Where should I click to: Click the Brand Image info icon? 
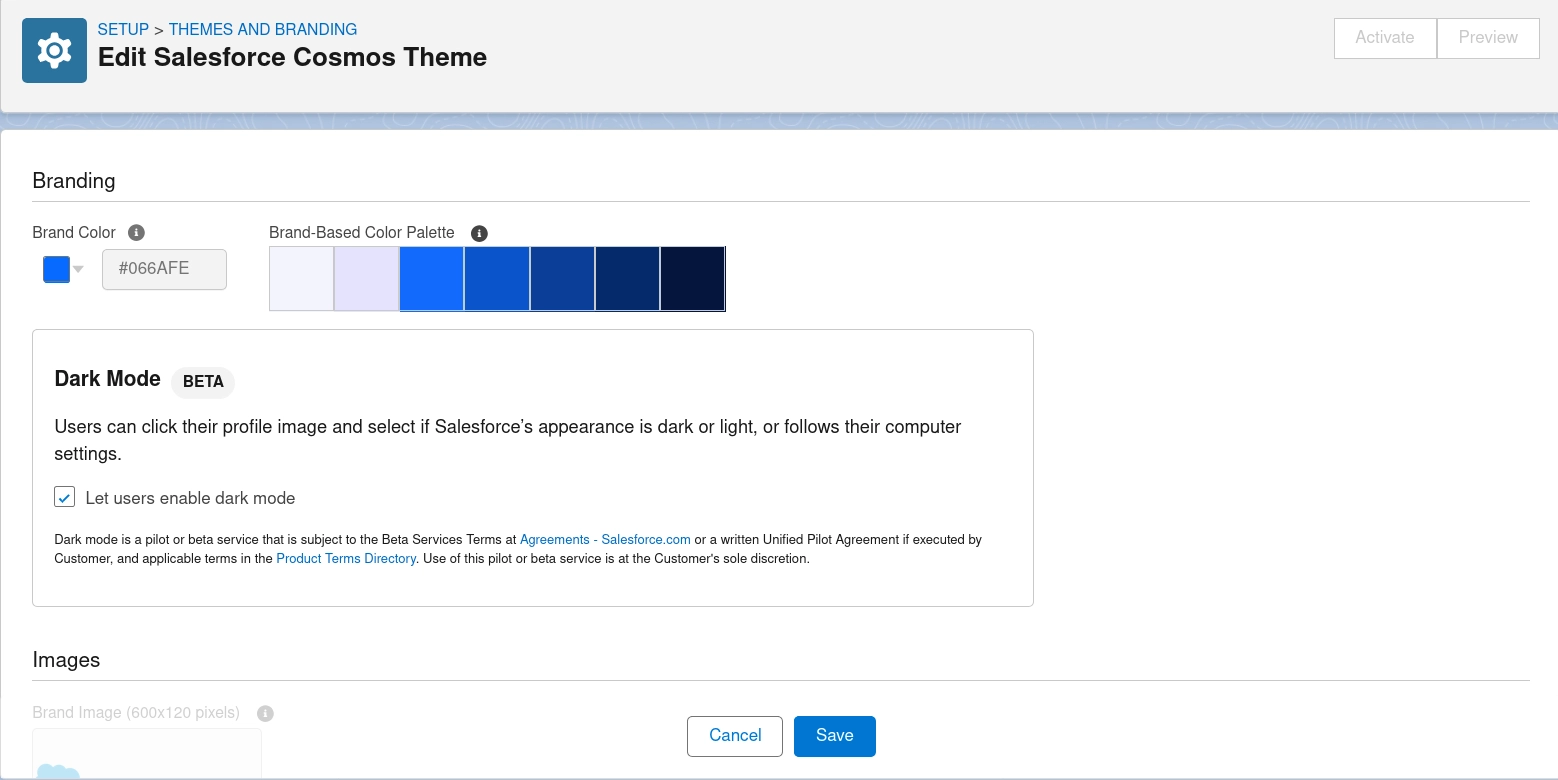(x=265, y=713)
